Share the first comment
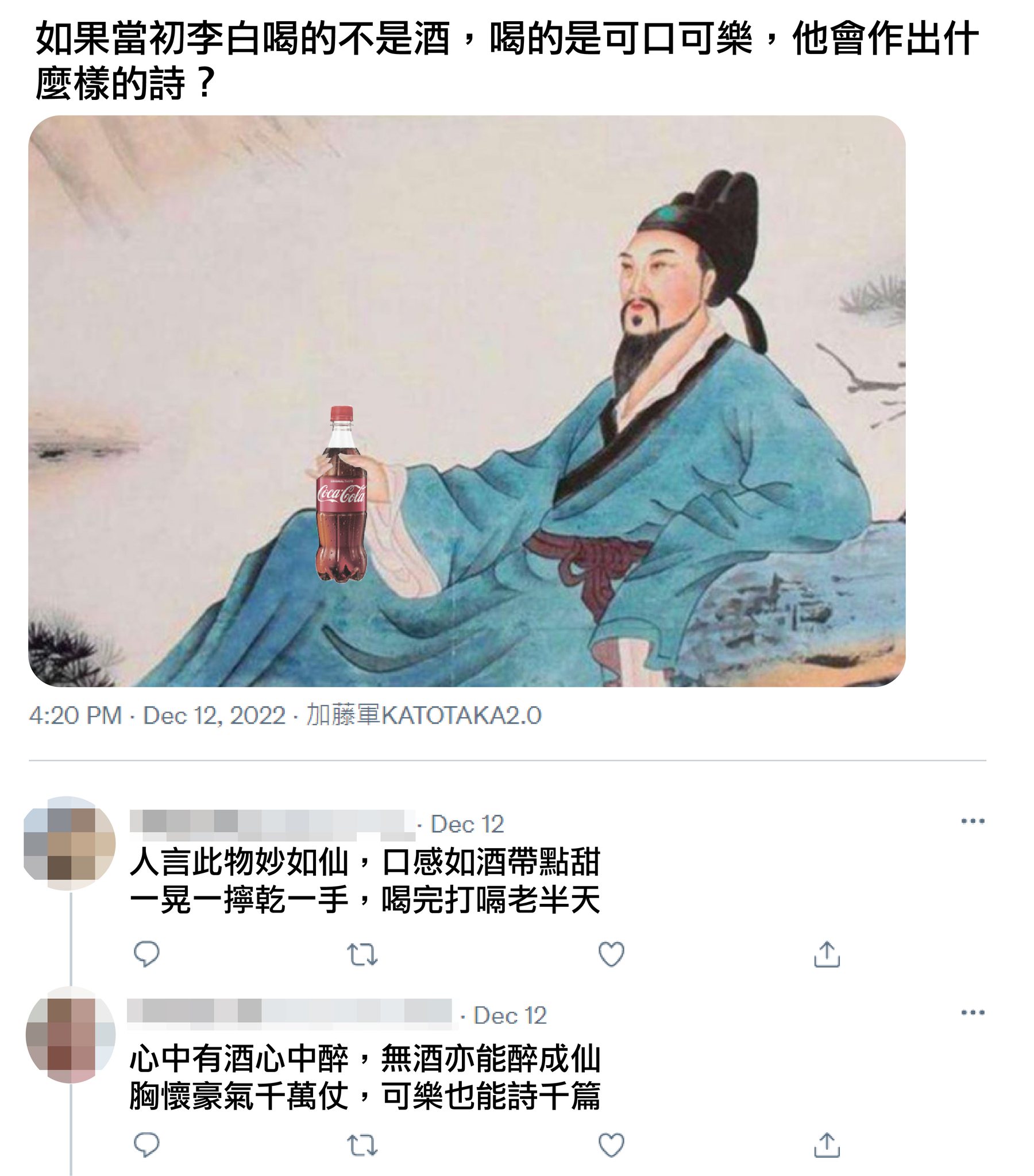The width and height of the screenshot is (1034, 1176). [827, 953]
